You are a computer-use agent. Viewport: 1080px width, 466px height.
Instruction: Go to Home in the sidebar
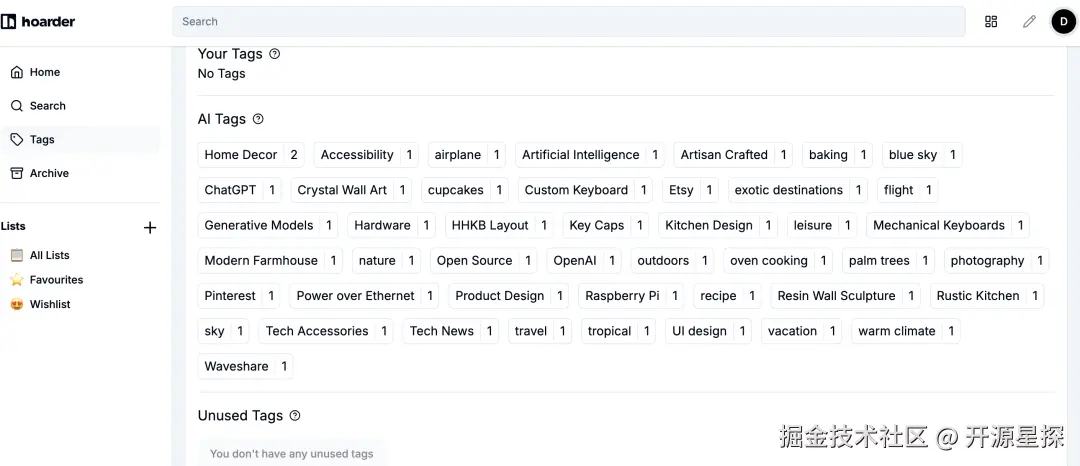tap(45, 72)
